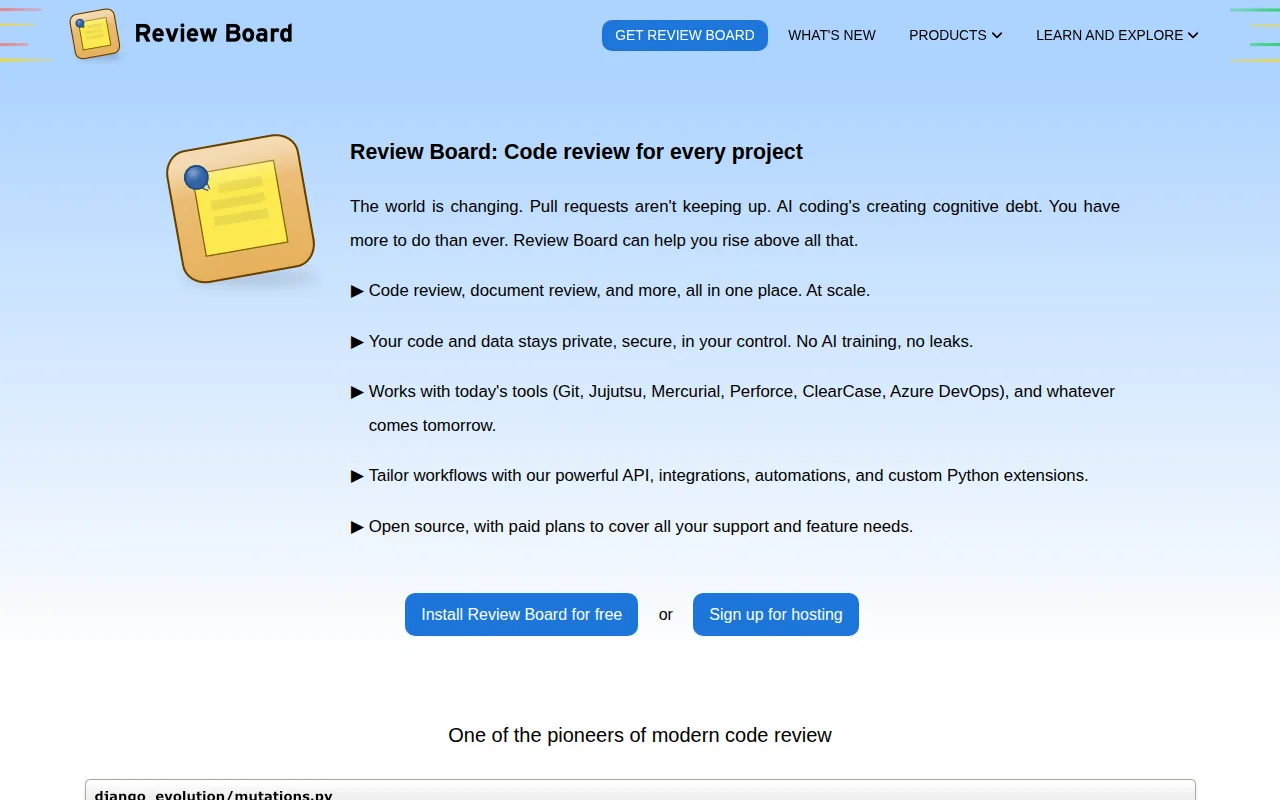
Task: Click the text 'One of the pioneers of modern code review'
Action: pyautogui.click(x=640, y=735)
